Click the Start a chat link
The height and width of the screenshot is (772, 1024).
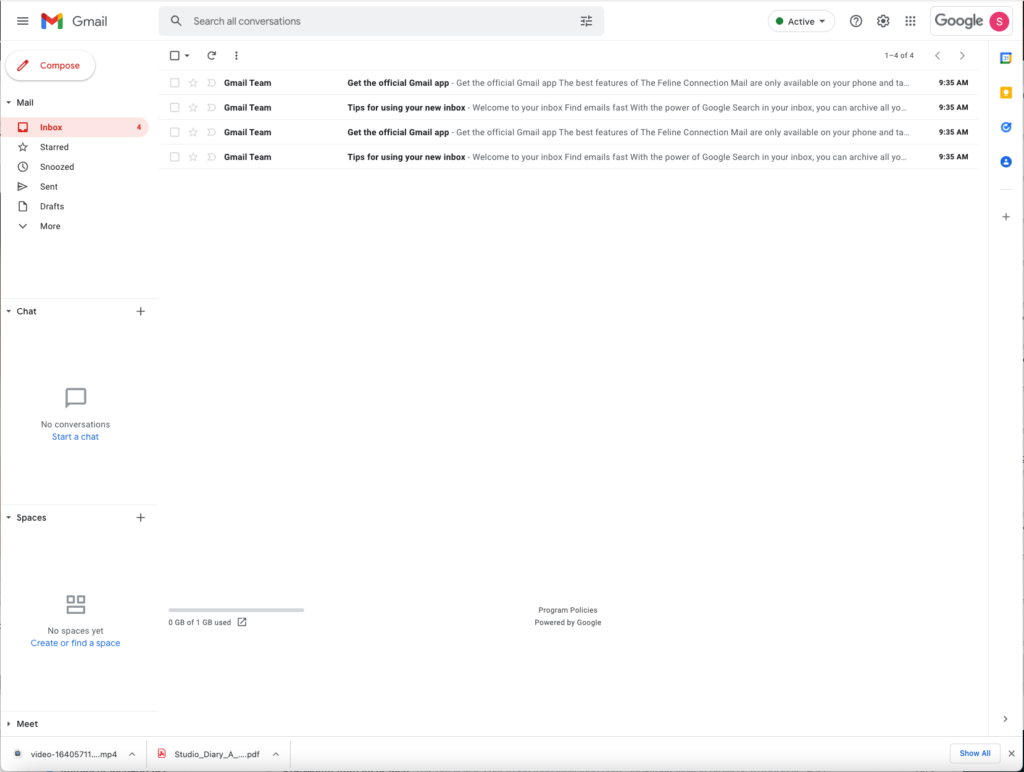click(x=75, y=437)
